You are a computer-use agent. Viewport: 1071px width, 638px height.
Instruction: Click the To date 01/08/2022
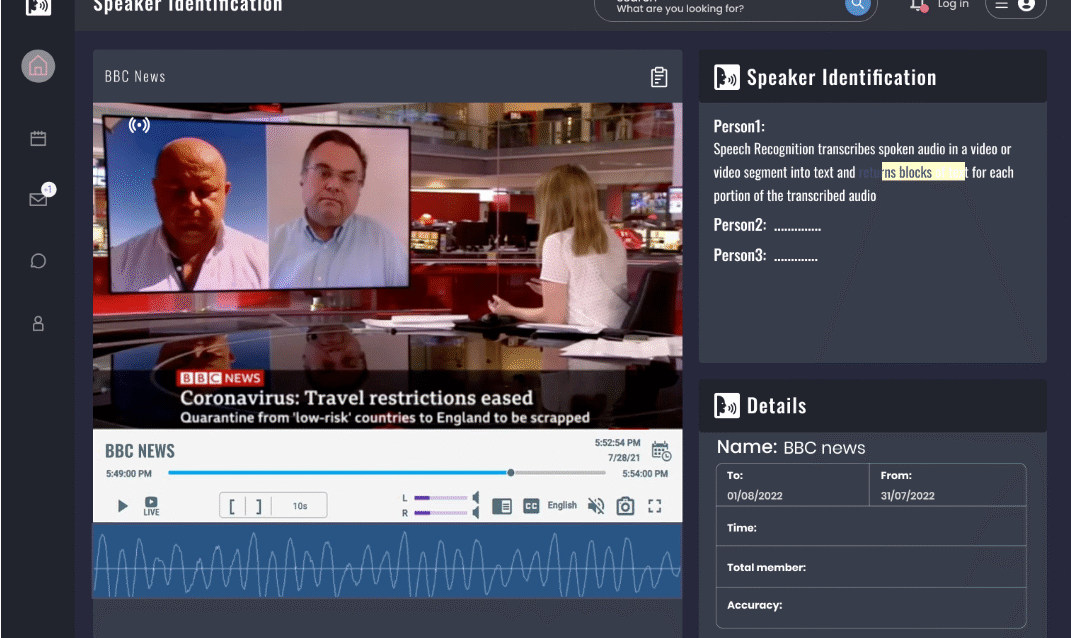(755, 495)
